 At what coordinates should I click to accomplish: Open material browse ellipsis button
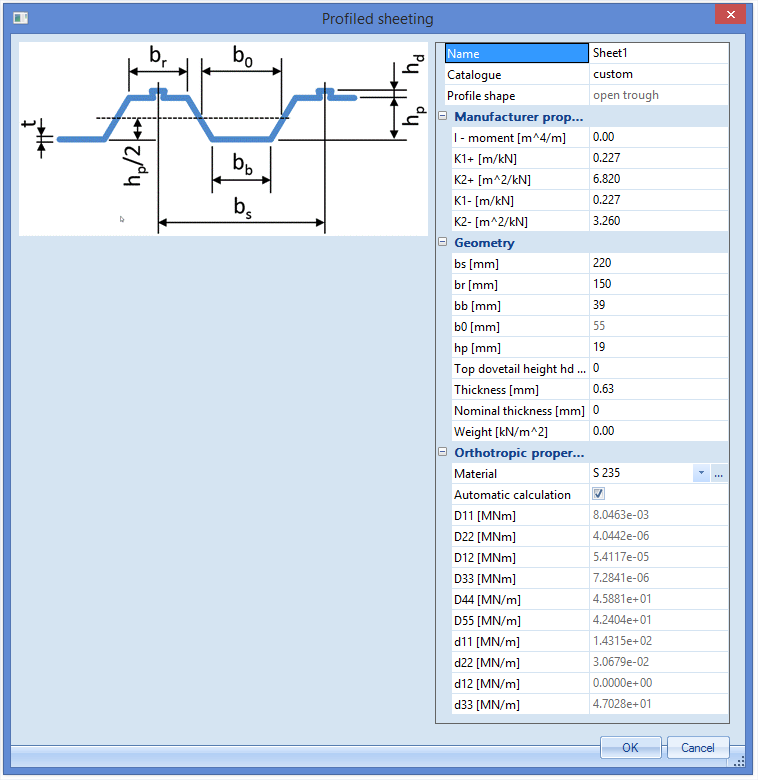[718, 474]
